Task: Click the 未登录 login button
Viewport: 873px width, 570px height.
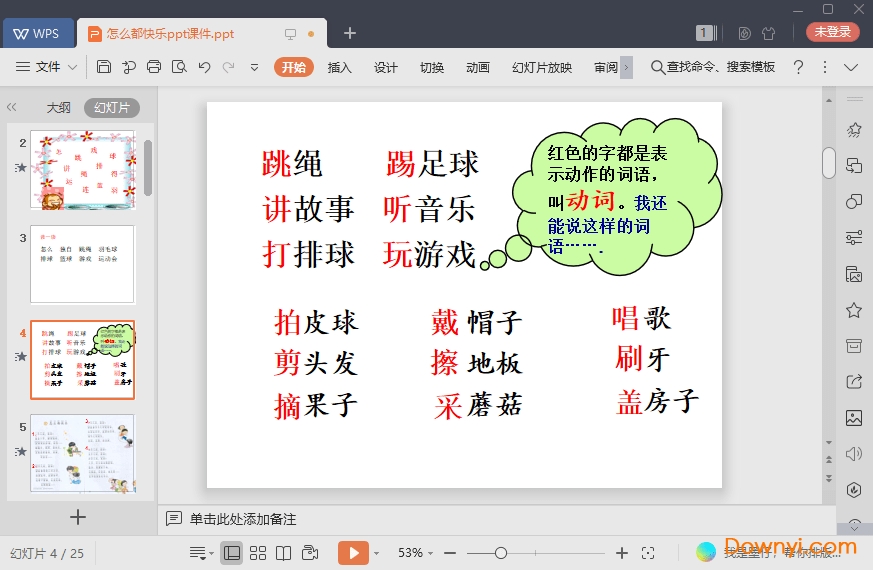Action: coord(832,32)
